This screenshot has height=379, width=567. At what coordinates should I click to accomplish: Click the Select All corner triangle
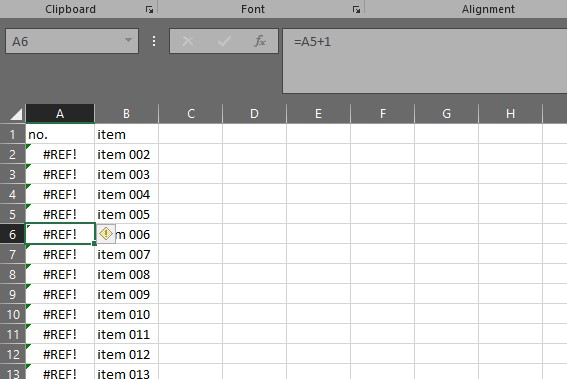(x=16, y=114)
